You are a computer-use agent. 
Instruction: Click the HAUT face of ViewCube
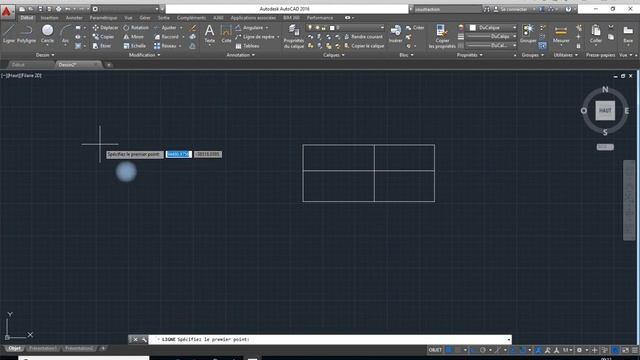[x=605, y=110]
